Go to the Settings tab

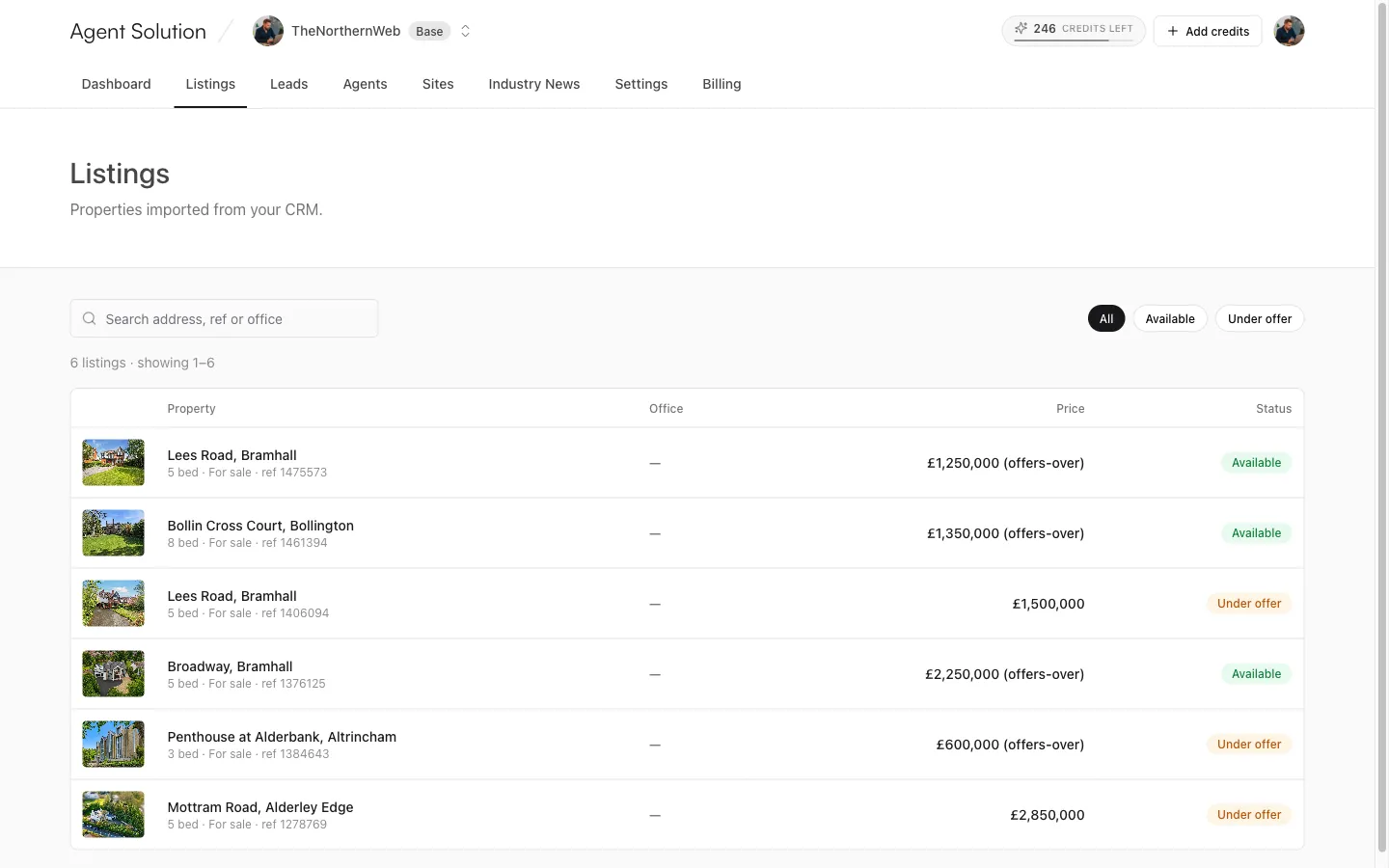[x=640, y=84]
